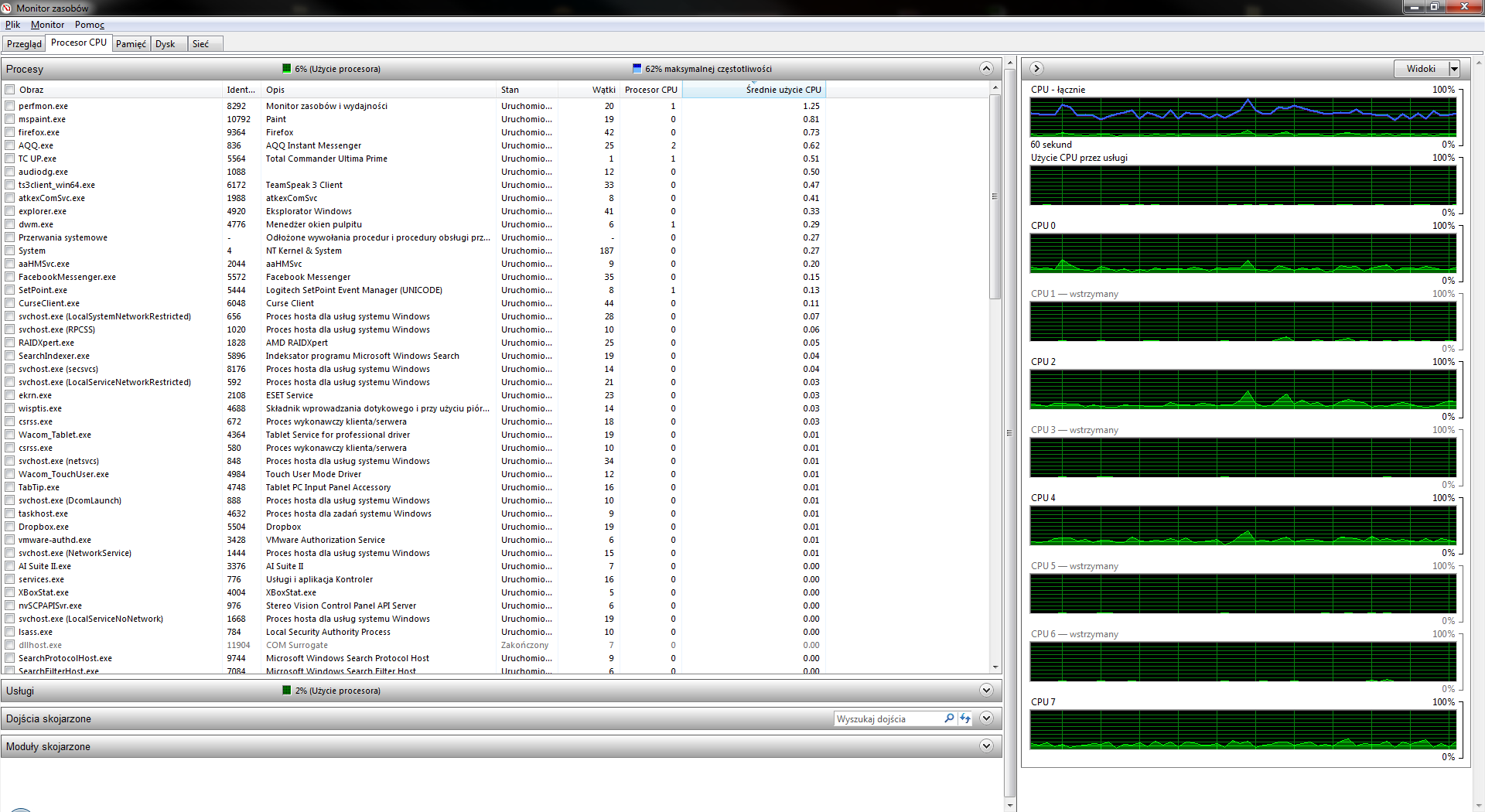Click the magnifier icon in Wyszukaj dojścia

coord(949,718)
